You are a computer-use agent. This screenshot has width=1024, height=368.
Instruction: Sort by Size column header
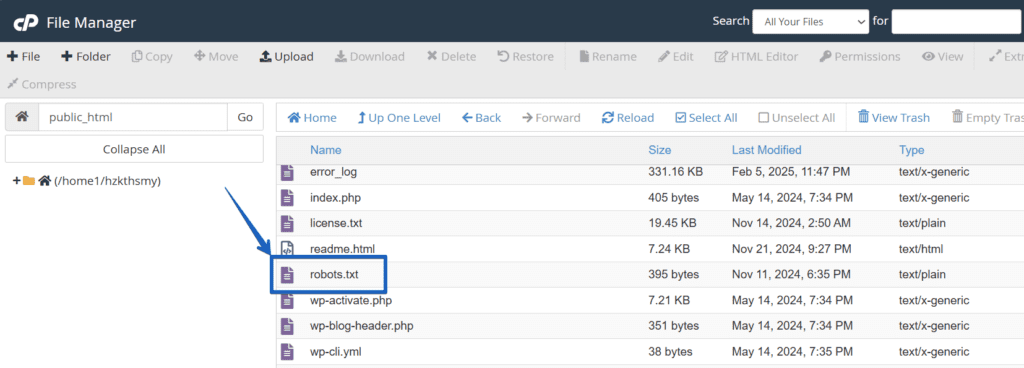point(660,150)
